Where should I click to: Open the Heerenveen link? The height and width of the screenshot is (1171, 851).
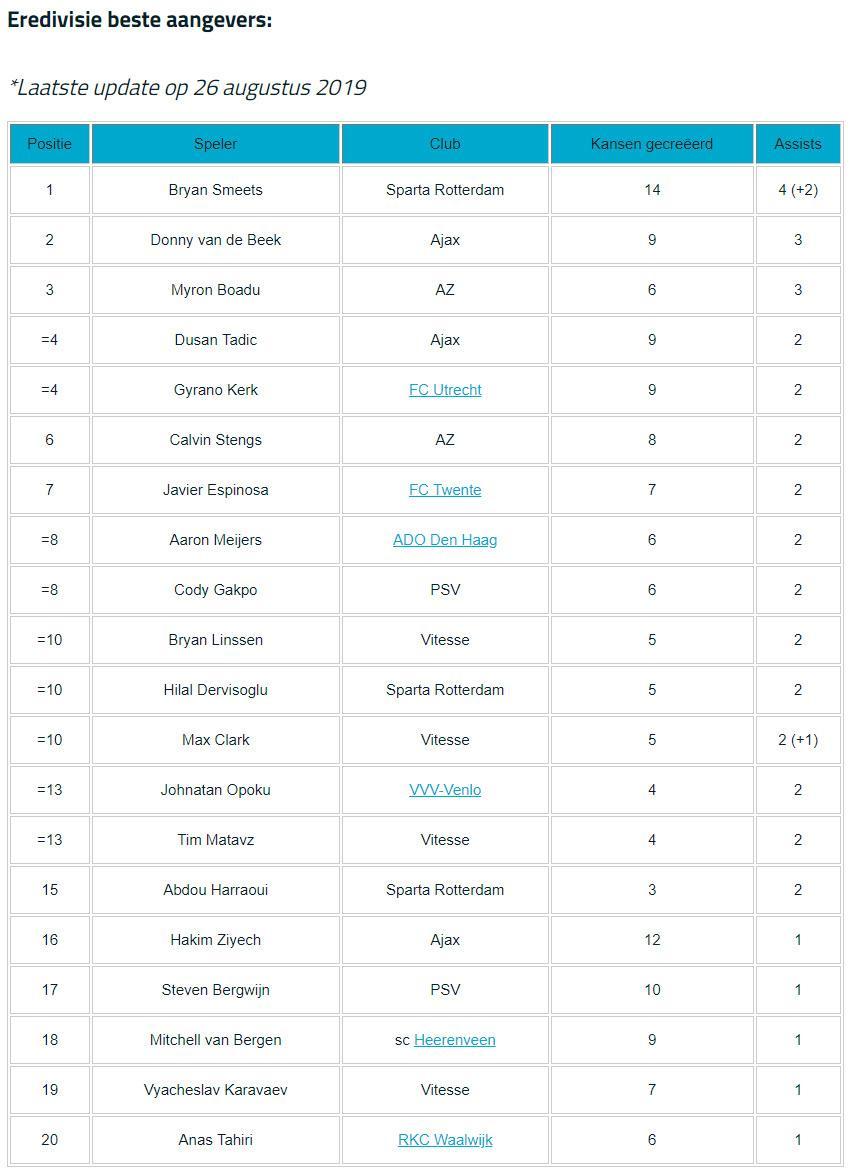click(x=455, y=1040)
